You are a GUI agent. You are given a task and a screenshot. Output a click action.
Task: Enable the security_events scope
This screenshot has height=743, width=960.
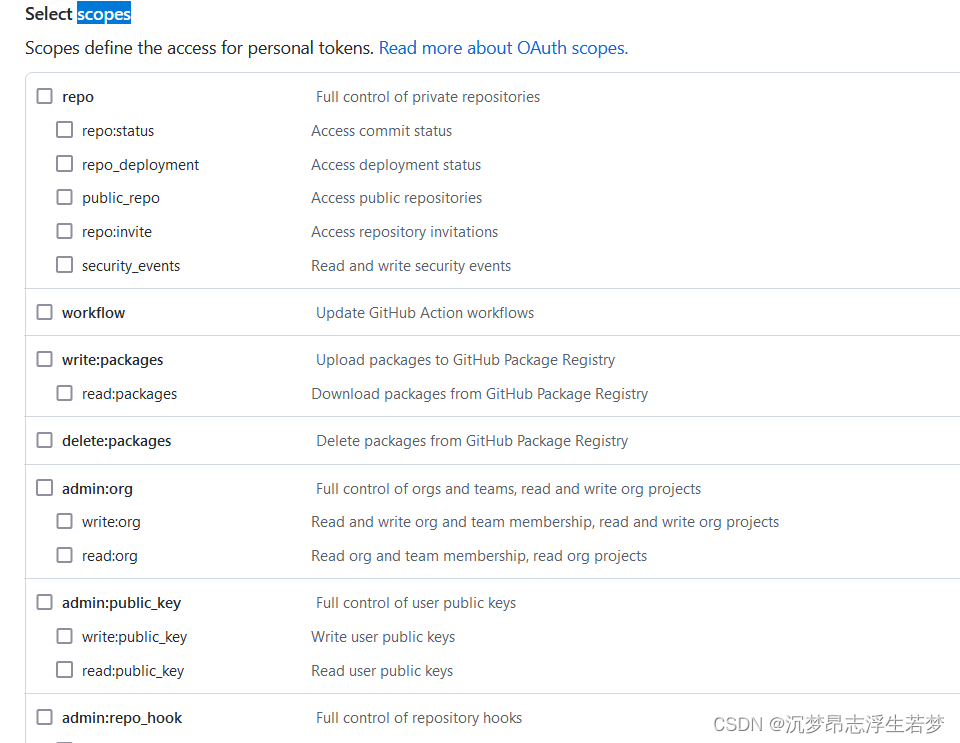click(64, 264)
